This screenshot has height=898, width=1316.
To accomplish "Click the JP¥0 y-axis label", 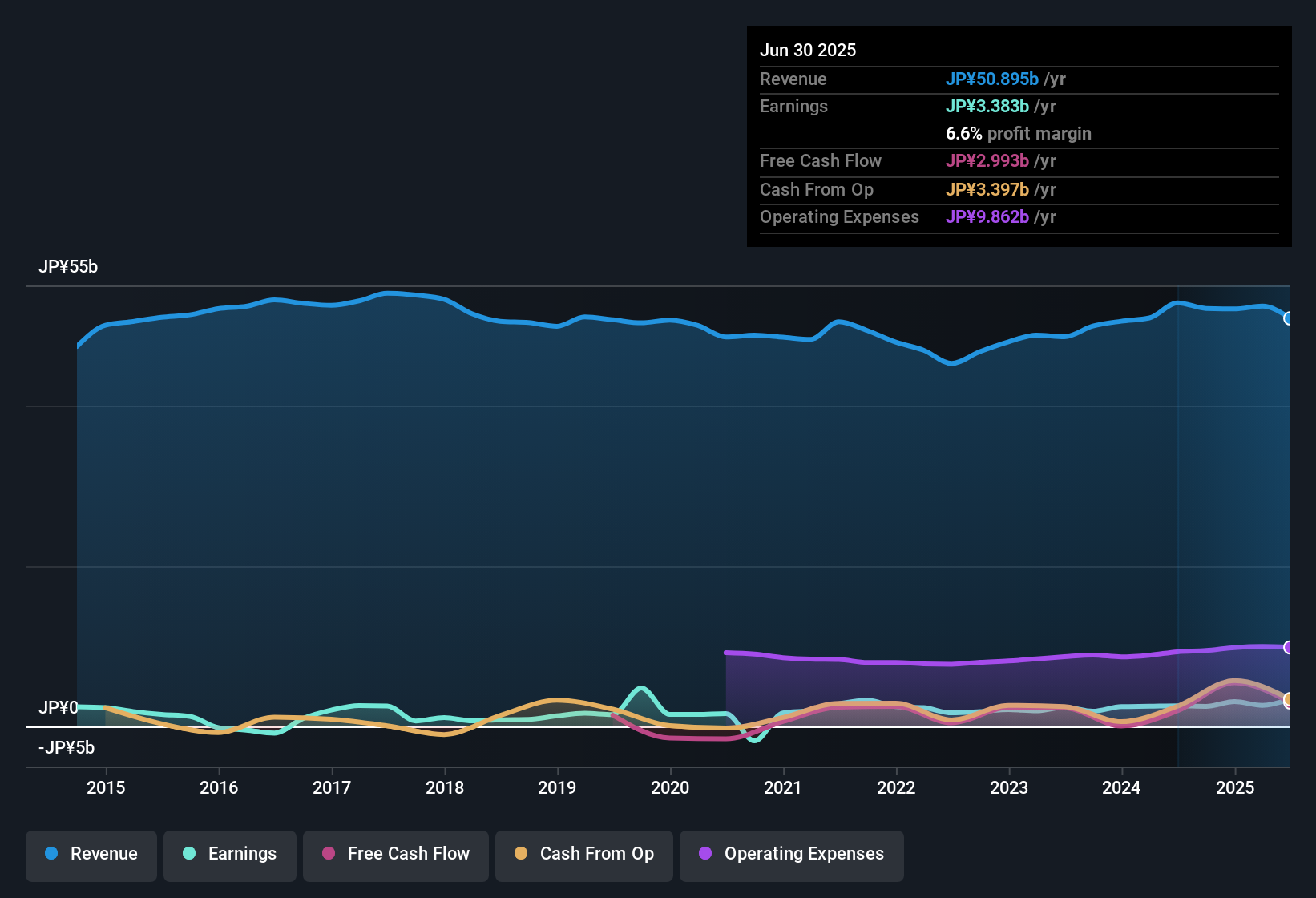I will coord(59,707).
